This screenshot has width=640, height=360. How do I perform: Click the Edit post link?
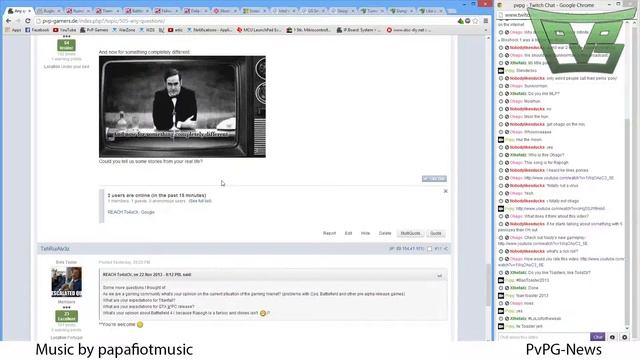(348, 233)
